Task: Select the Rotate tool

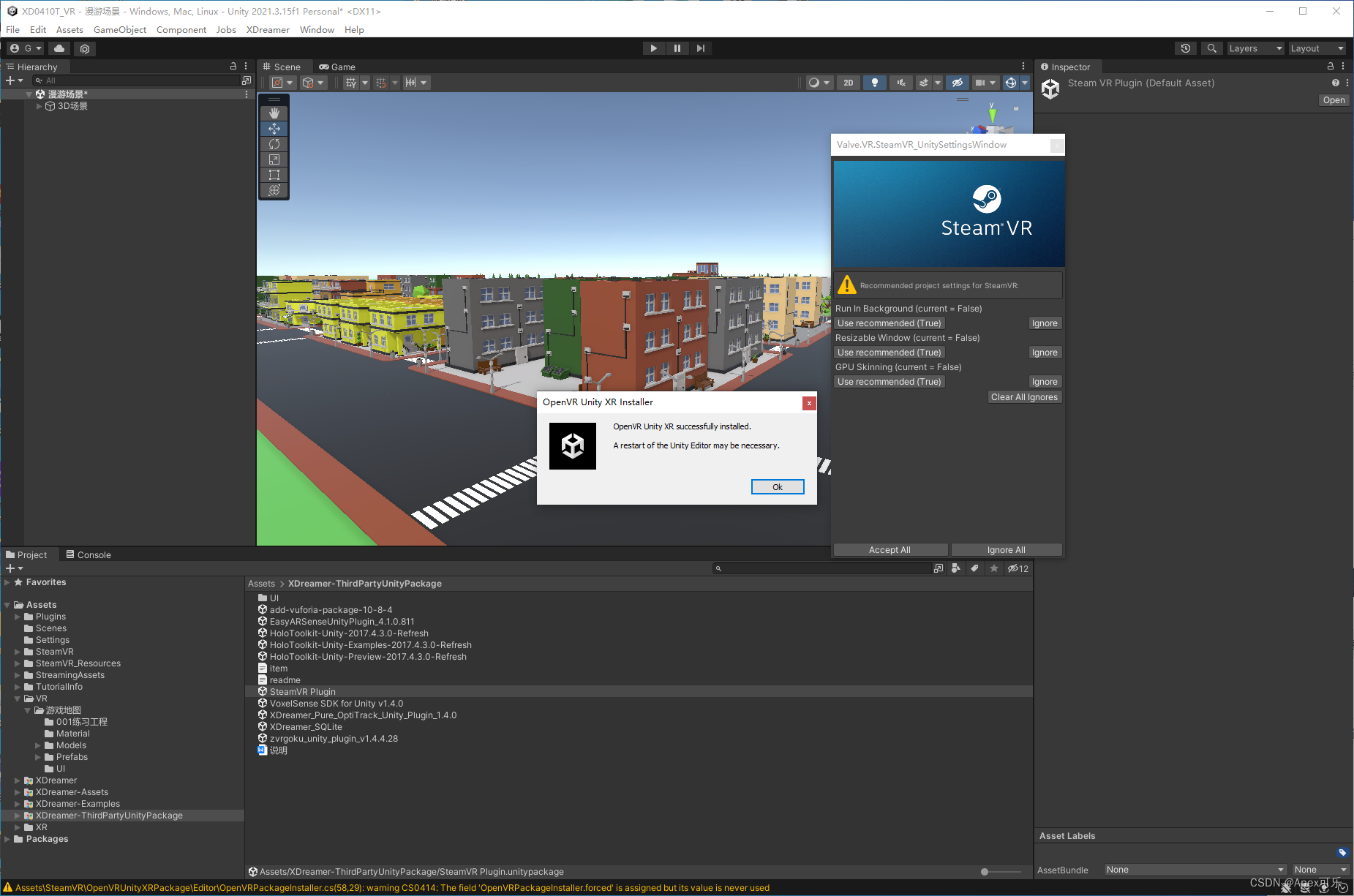Action: click(x=274, y=144)
